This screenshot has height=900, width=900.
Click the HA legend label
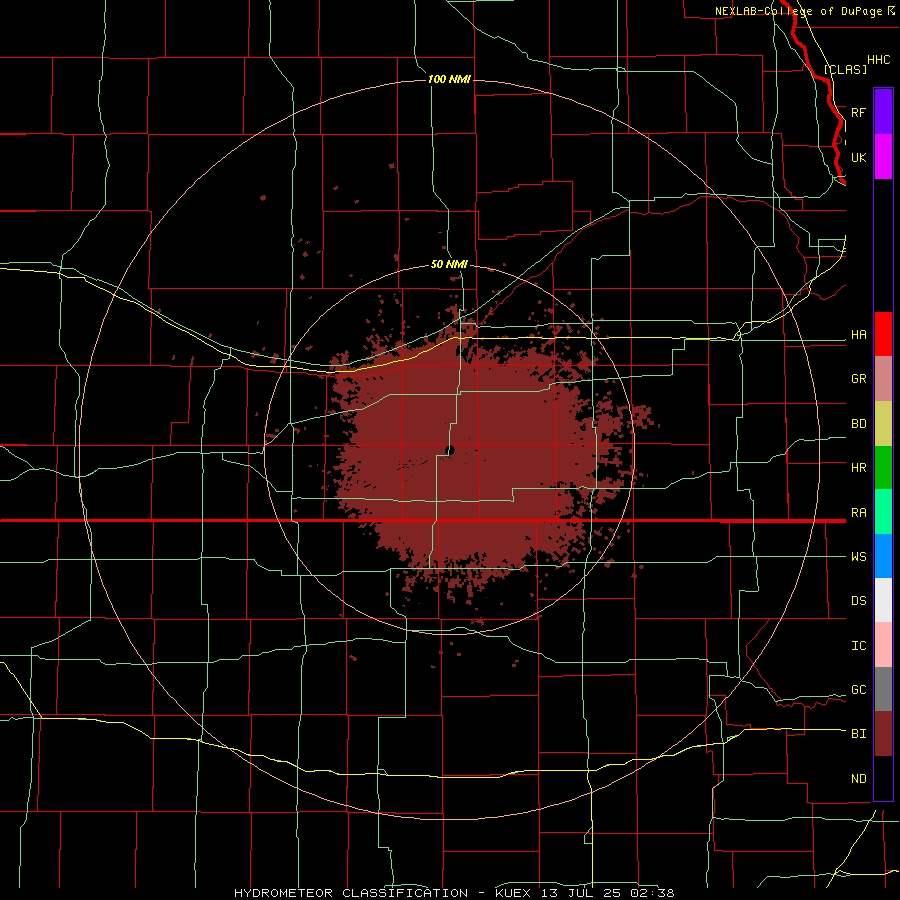(x=858, y=335)
